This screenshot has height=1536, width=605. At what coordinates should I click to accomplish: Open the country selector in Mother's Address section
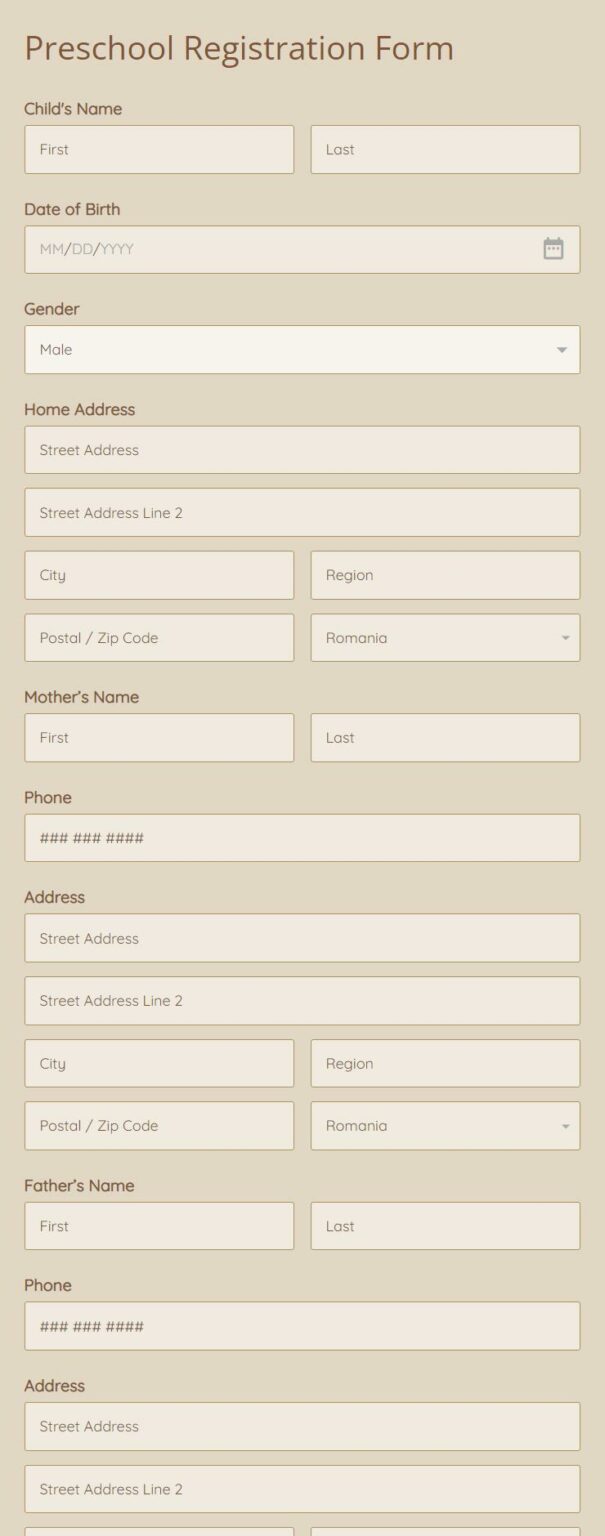click(566, 1125)
